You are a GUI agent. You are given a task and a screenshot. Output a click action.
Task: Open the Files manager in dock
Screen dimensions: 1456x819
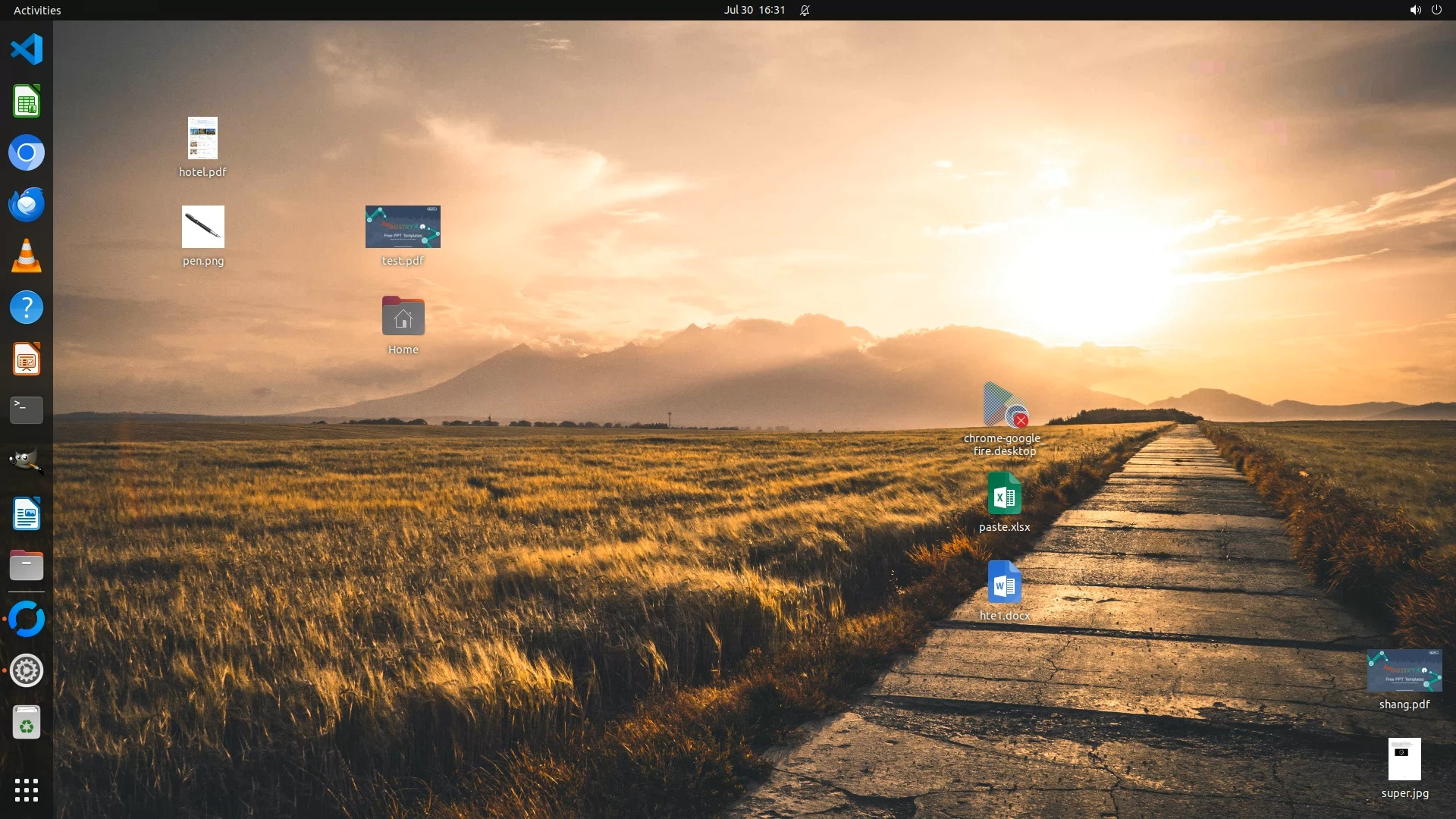(27, 566)
